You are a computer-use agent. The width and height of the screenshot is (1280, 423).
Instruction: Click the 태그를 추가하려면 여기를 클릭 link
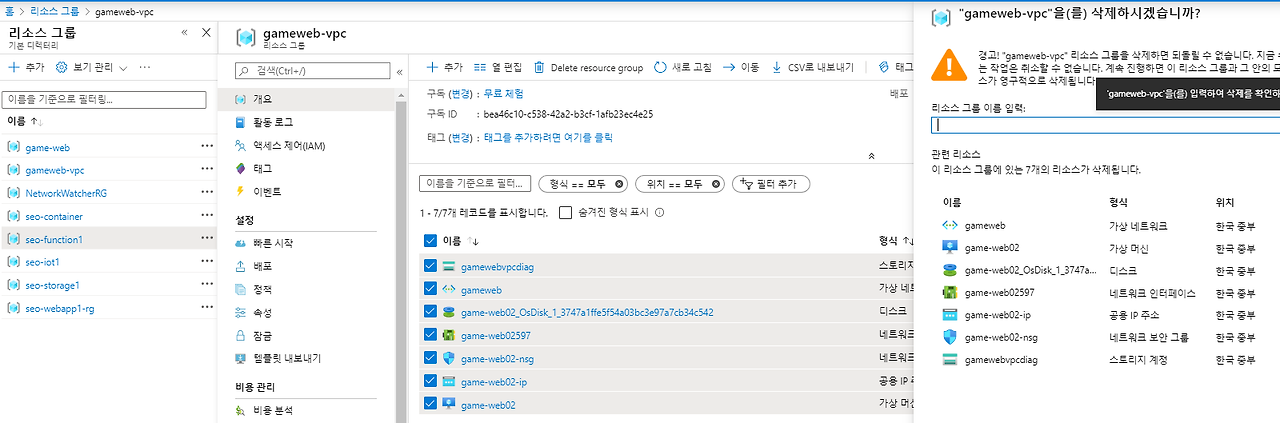tap(548, 137)
